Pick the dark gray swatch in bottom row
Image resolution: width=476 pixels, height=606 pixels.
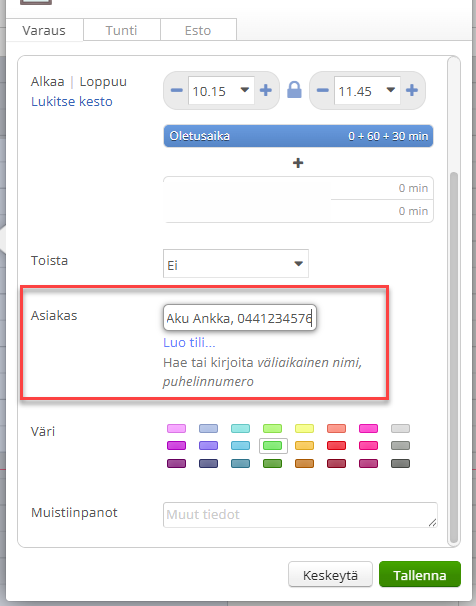click(x=400, y=463)
